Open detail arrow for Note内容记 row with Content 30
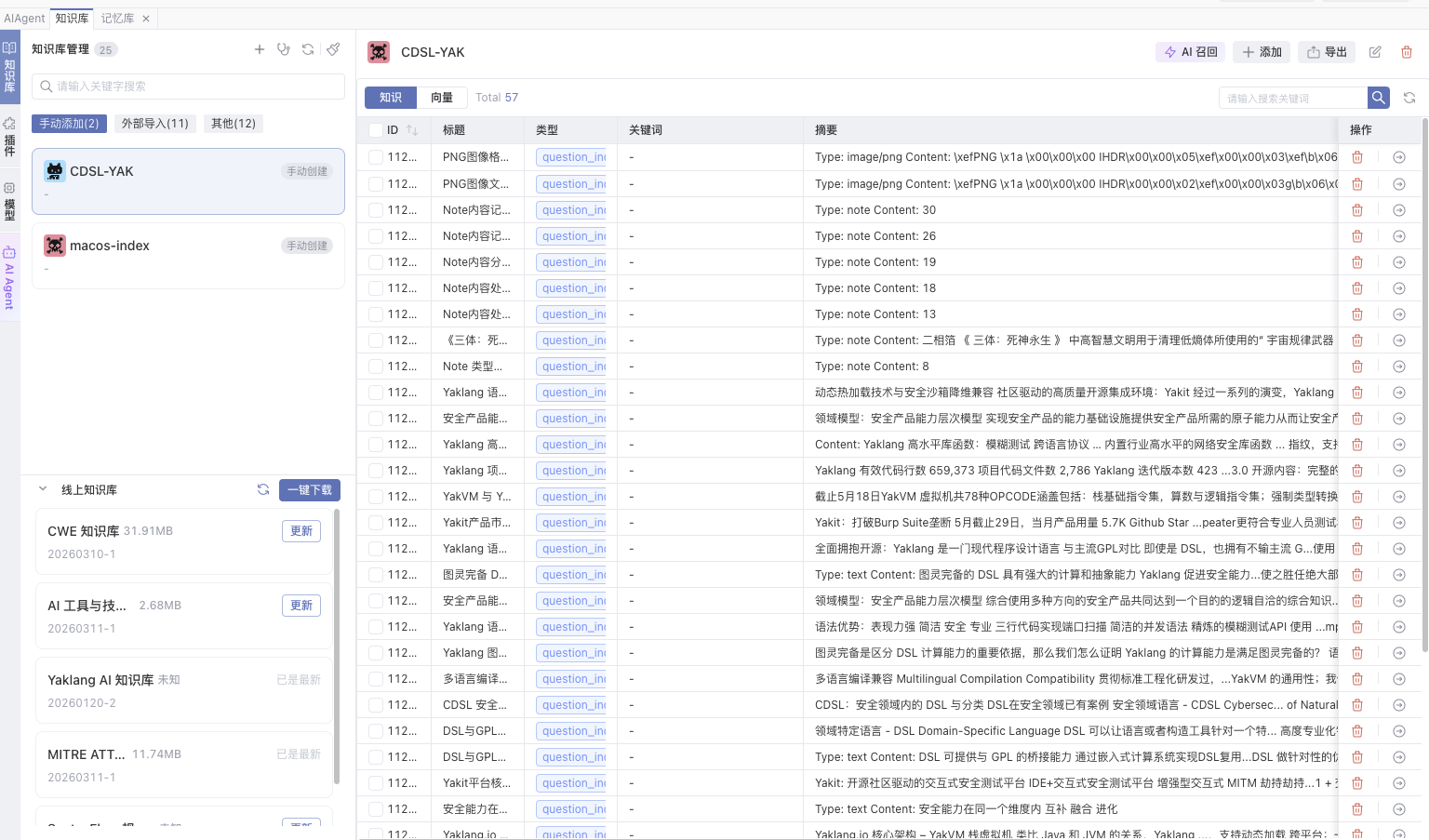Image resolution: width=1429 pixels, height=840 pixels. coord(1398,210)
